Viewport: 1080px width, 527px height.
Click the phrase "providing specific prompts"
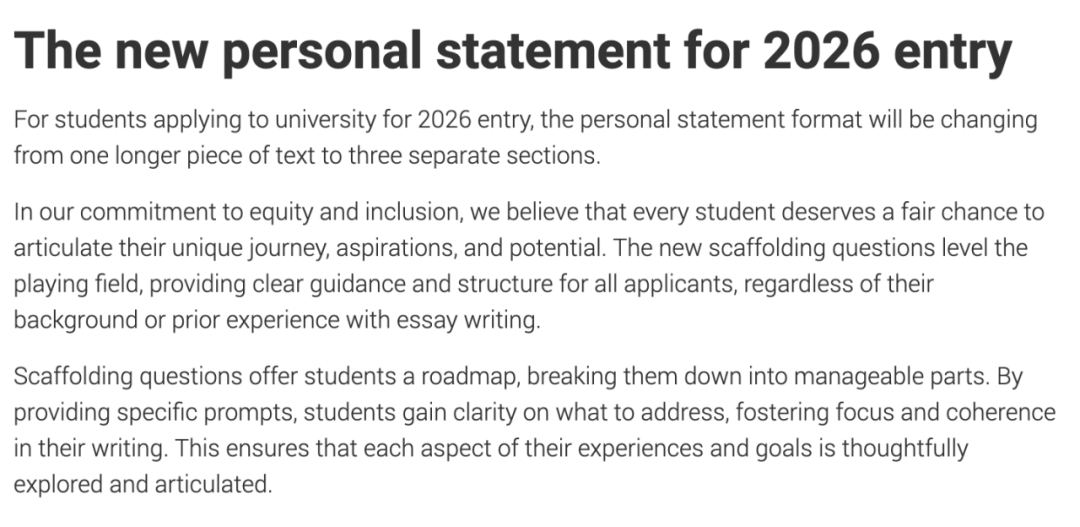[x=154, y=413]
